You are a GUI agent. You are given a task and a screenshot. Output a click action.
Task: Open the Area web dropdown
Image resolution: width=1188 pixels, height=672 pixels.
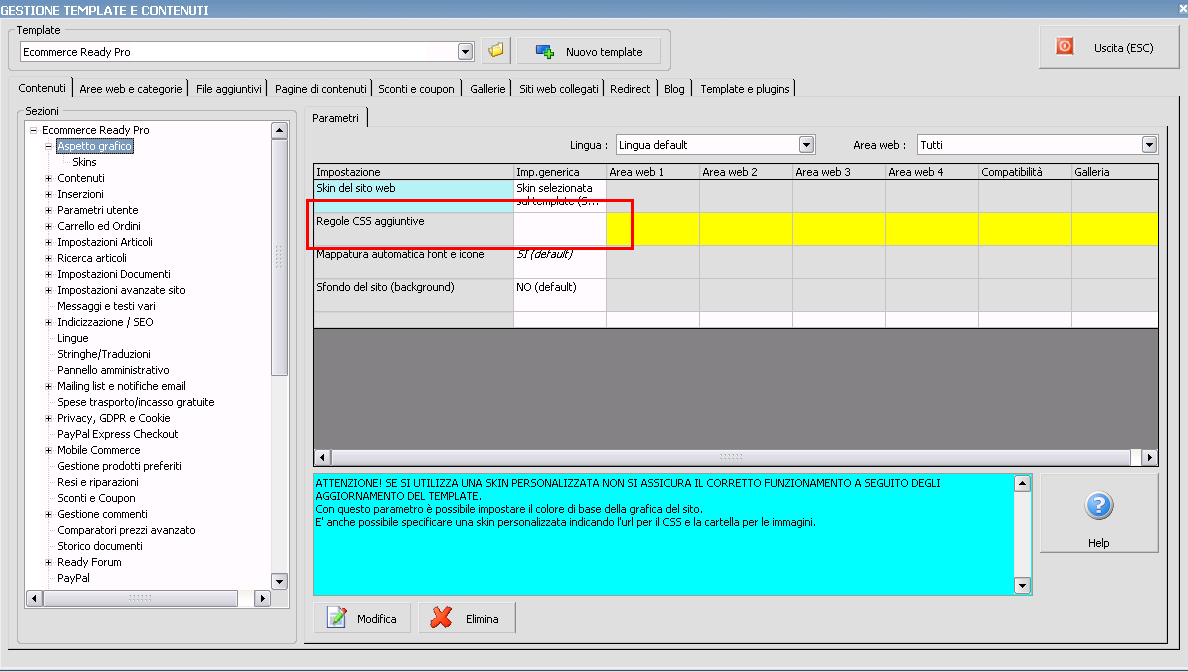1149,145
